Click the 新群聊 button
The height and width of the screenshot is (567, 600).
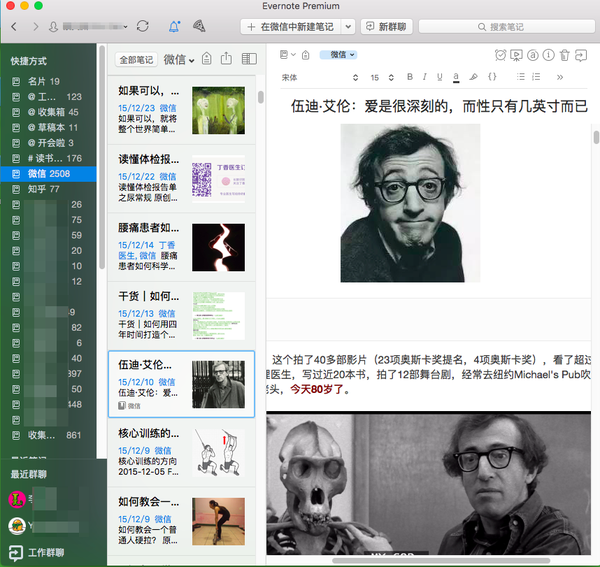pyautogui.click(x=386, y=27)
